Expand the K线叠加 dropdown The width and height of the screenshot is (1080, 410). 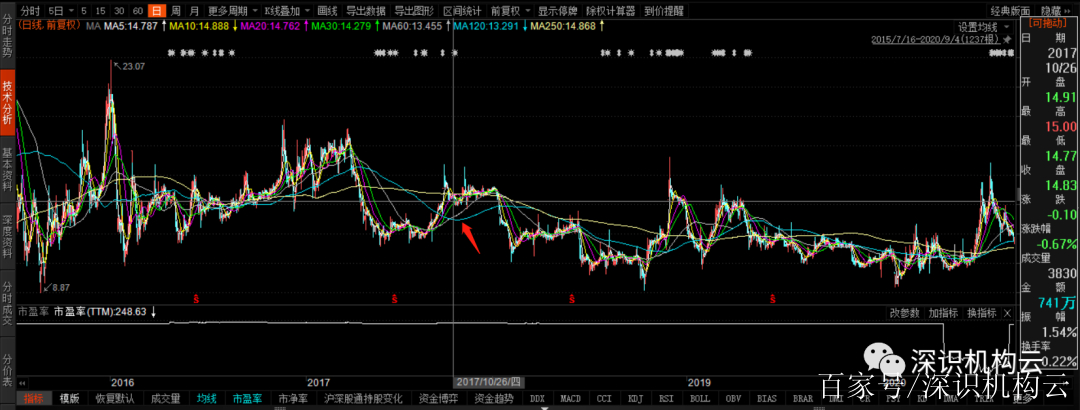(275, 10)
